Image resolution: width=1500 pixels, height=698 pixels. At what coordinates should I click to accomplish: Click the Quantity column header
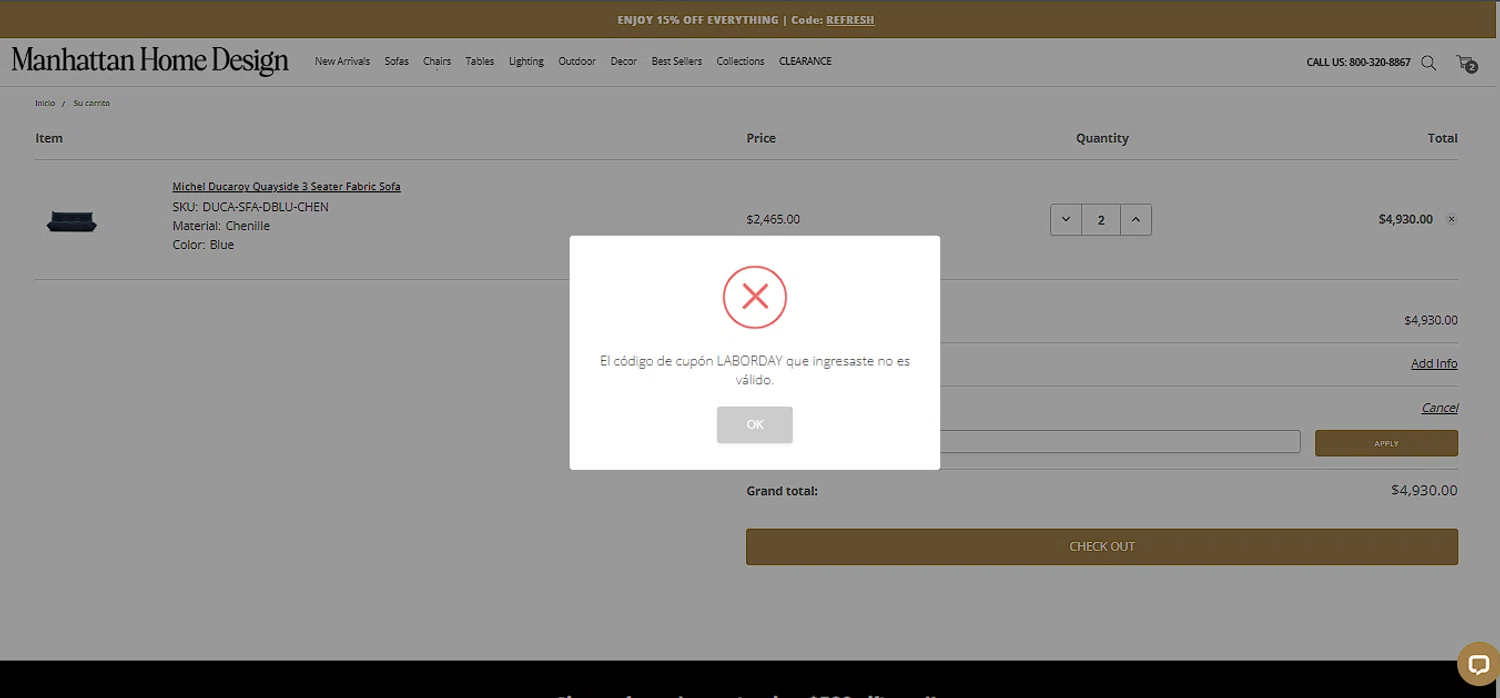click(x=1102, y=138)
